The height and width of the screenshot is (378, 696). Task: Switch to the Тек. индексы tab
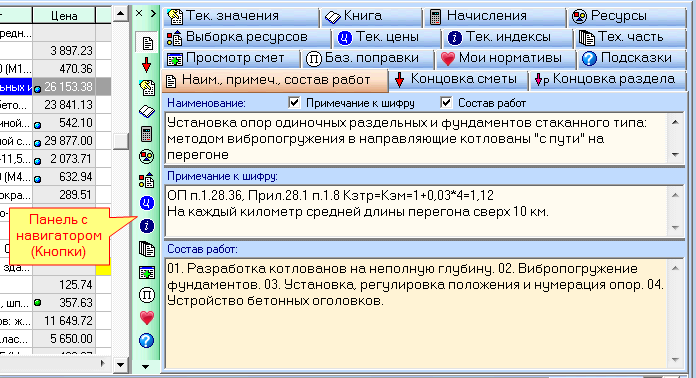tap(508, 37)
